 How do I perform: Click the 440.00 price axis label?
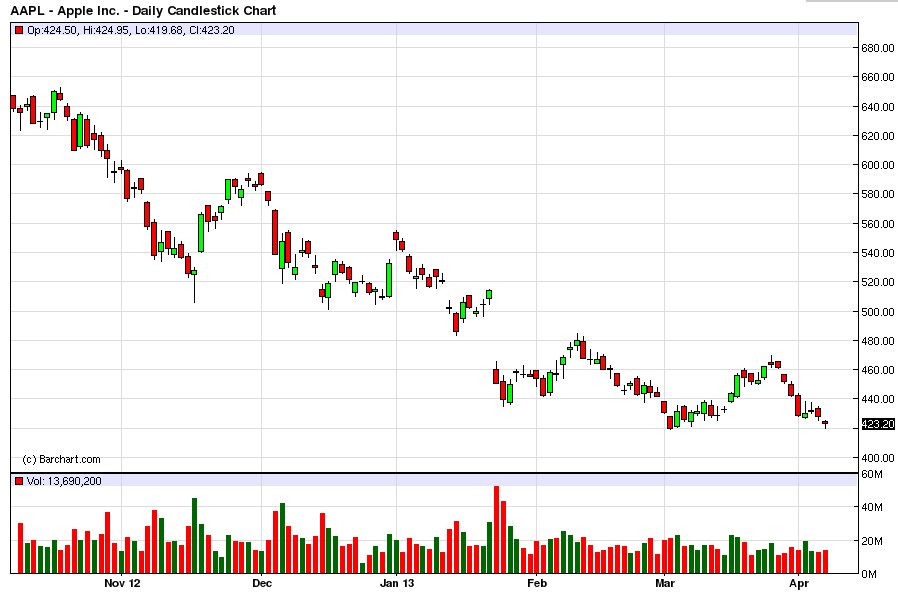pos(877,399)
